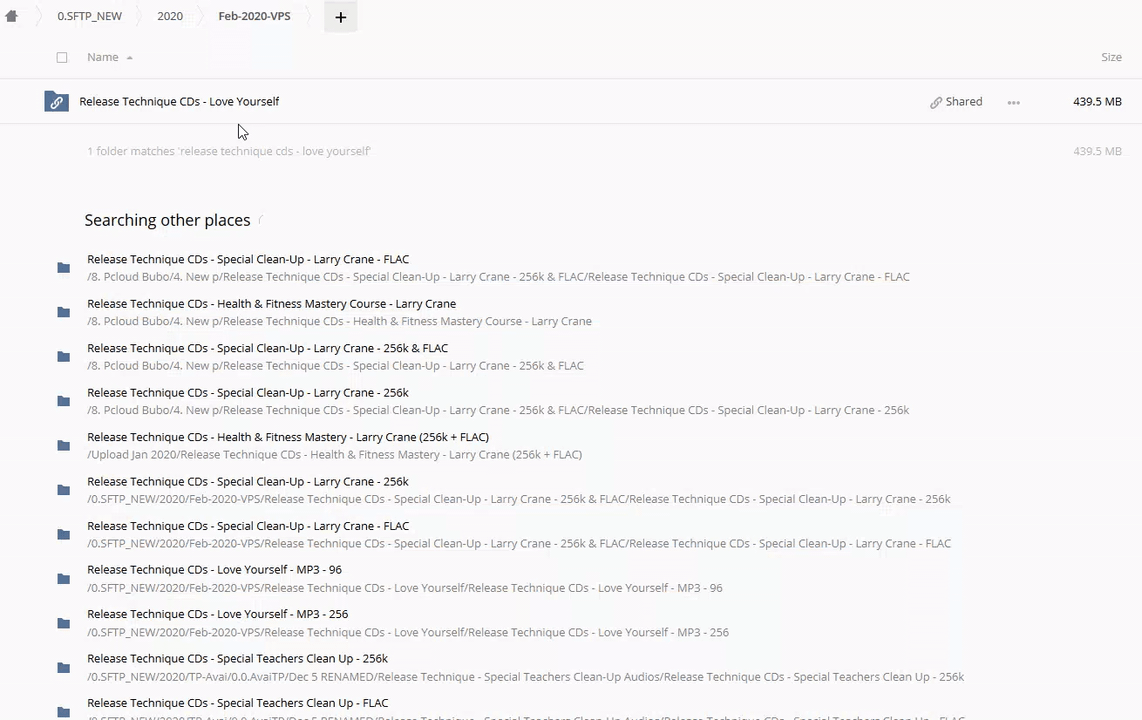Viewport: 1142px width, 720px height.
Task: Open the /Upload Jan 2020 path line
Action: point(334,454)
